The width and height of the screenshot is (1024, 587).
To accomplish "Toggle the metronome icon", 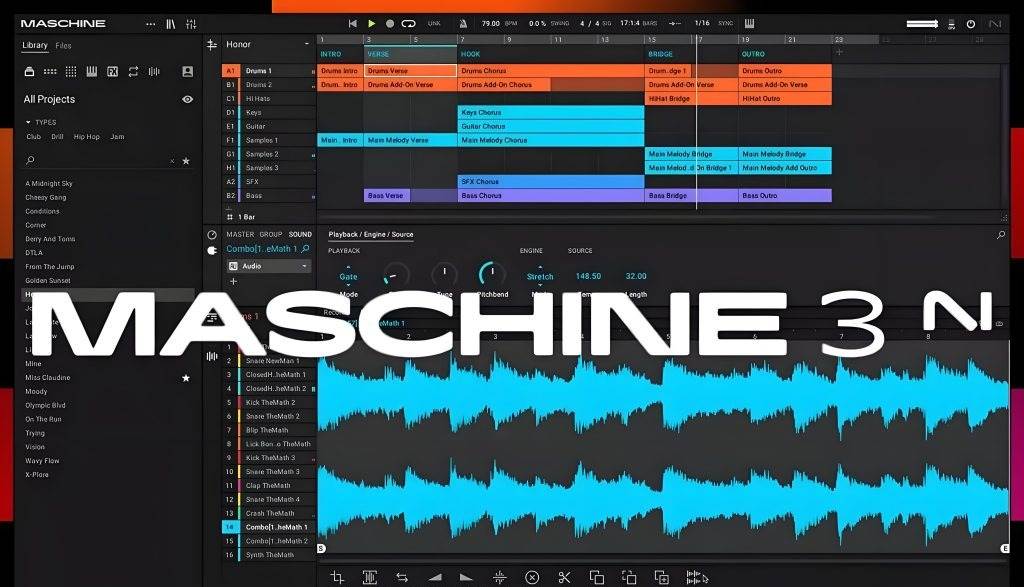I will point(463,24).
